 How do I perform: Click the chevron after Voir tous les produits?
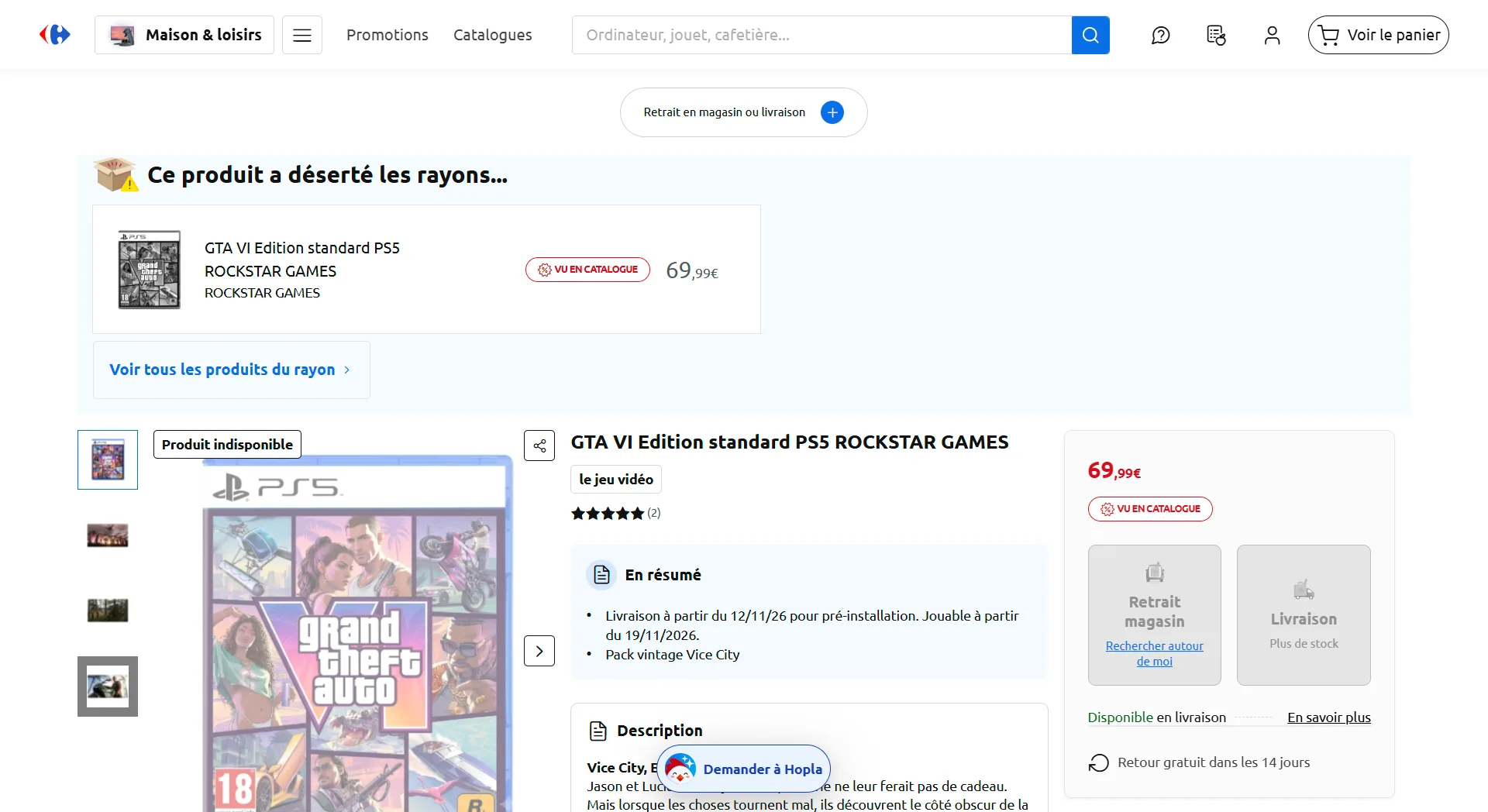tap(346, 370)
